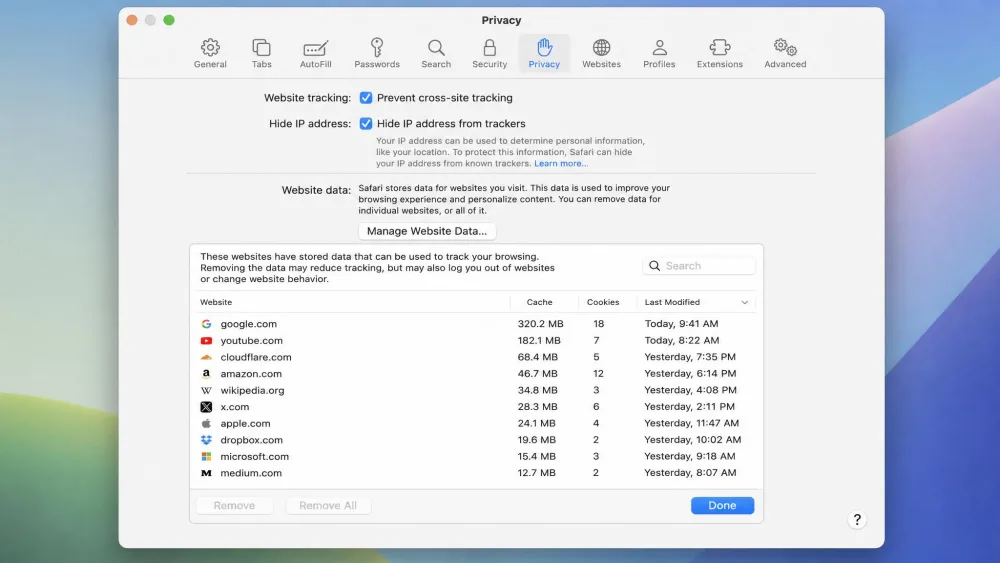Click Manage Website Data button

[x=427, y=231]
